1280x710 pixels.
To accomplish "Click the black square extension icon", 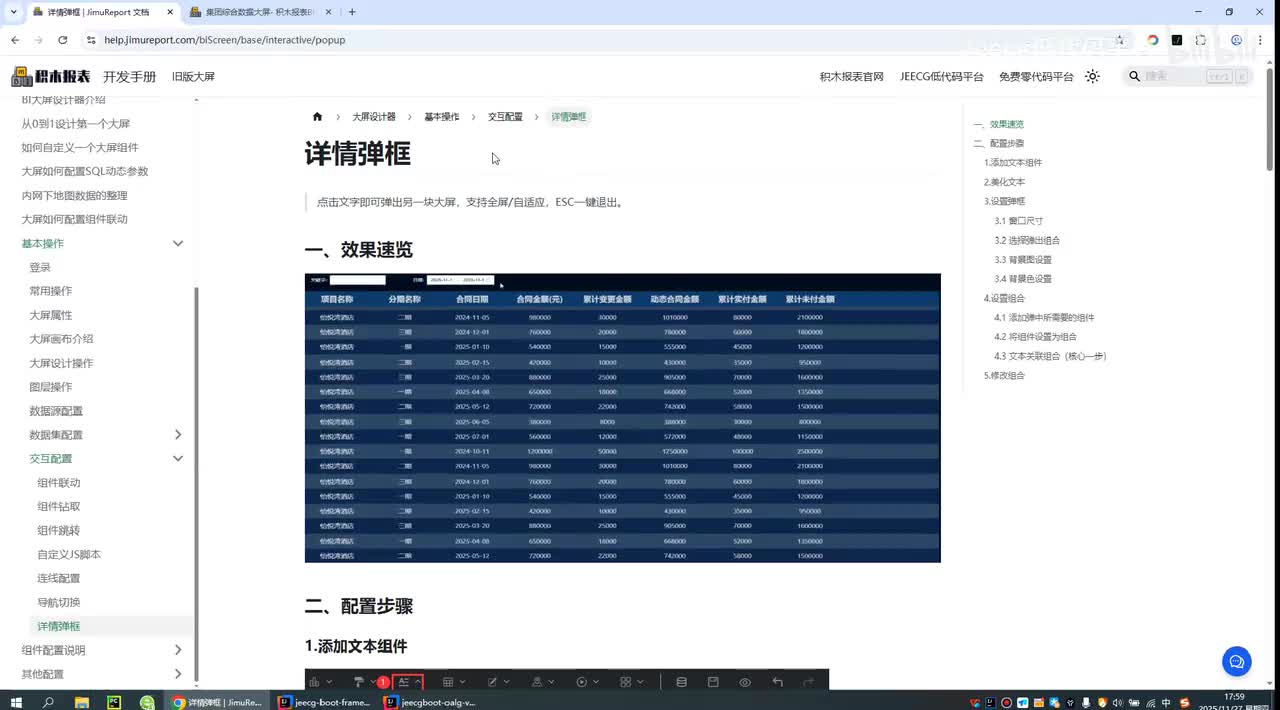I will pyautogui.click(x=1177, y=40).
